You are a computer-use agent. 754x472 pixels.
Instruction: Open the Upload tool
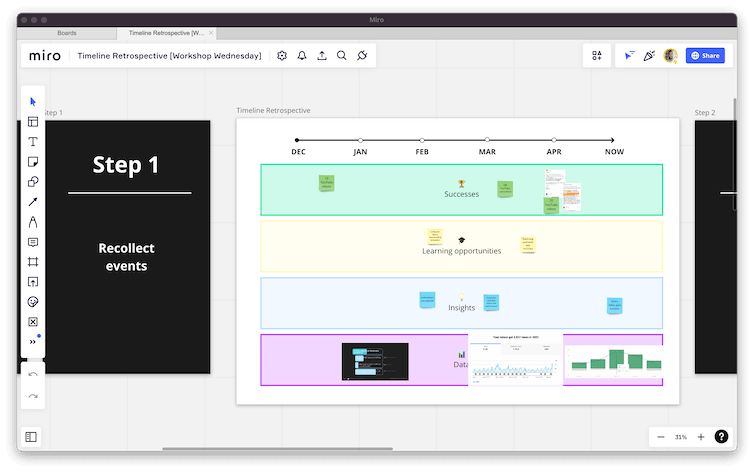[33, 282]
